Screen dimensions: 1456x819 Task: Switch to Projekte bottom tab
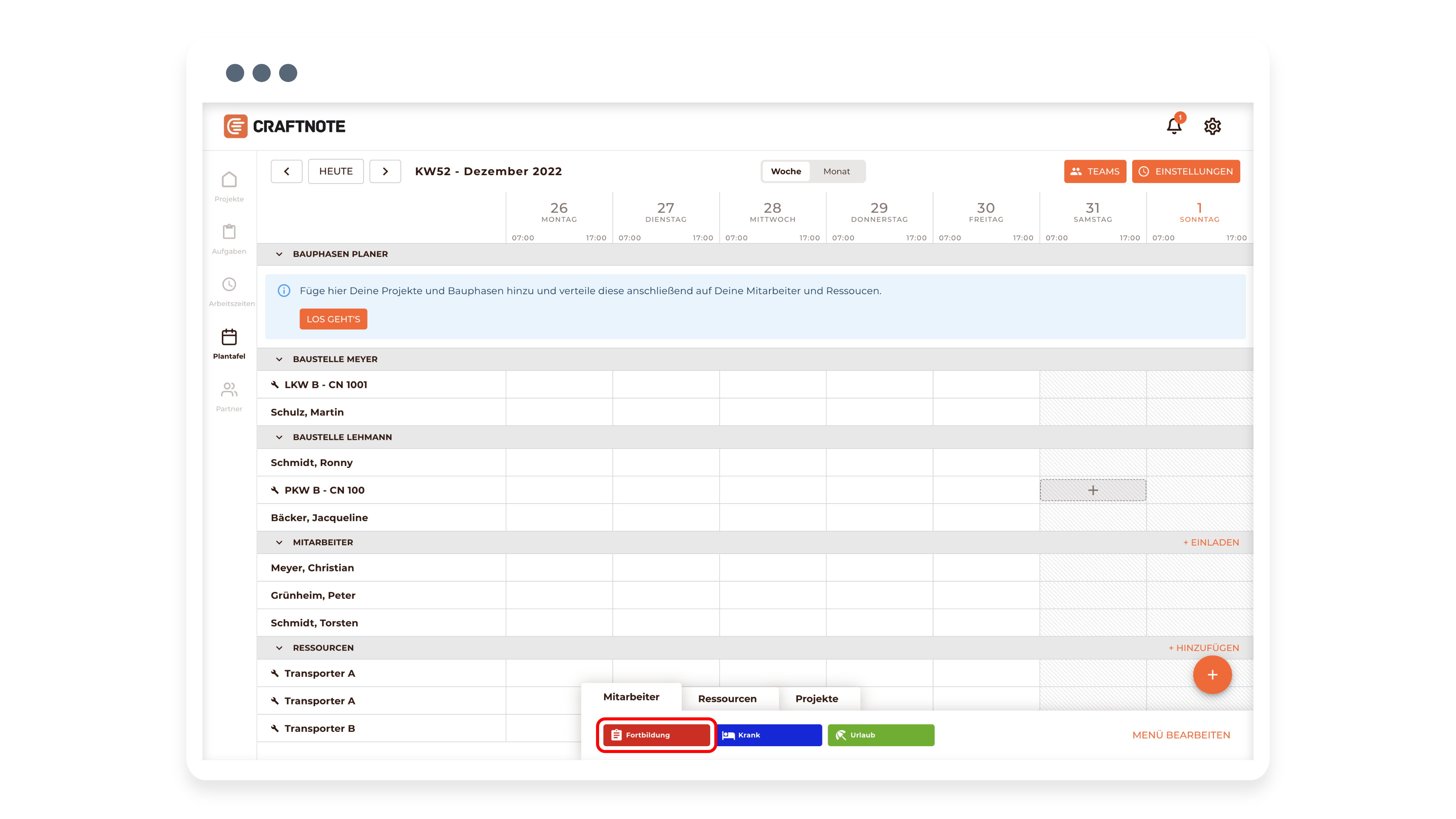coord(816,698)
